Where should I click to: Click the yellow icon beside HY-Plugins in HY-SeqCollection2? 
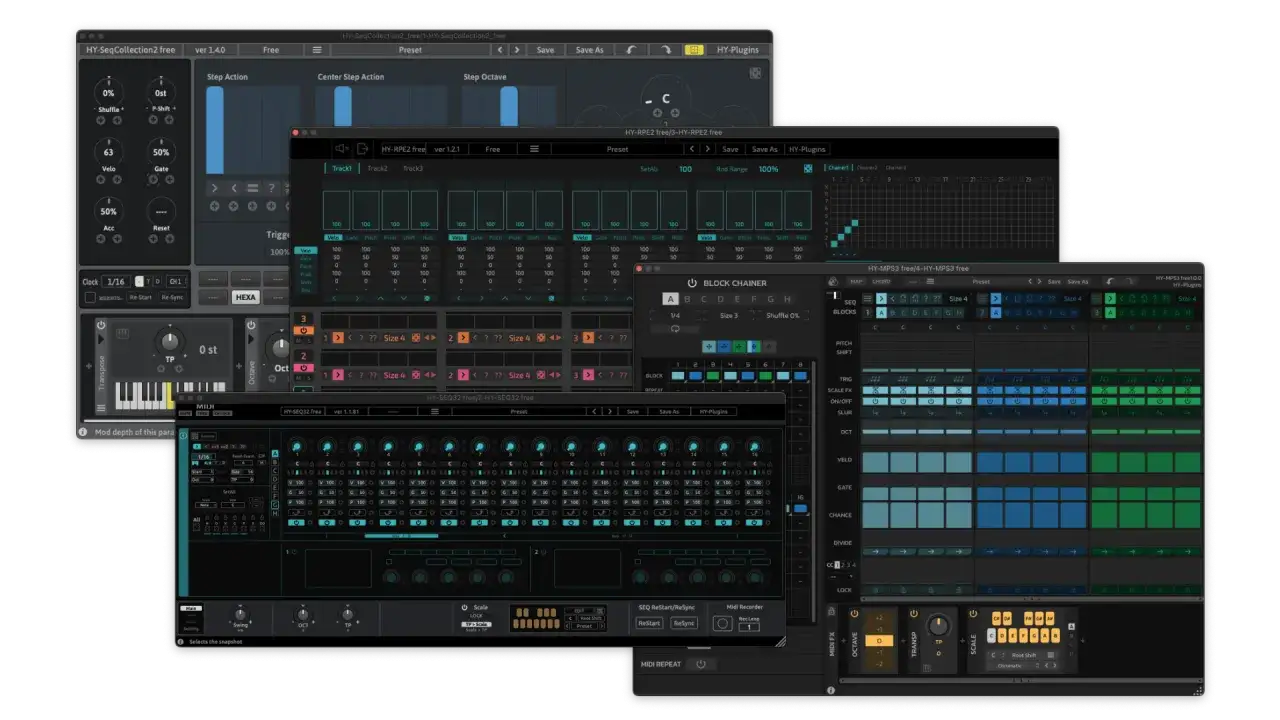coord(694,49)
